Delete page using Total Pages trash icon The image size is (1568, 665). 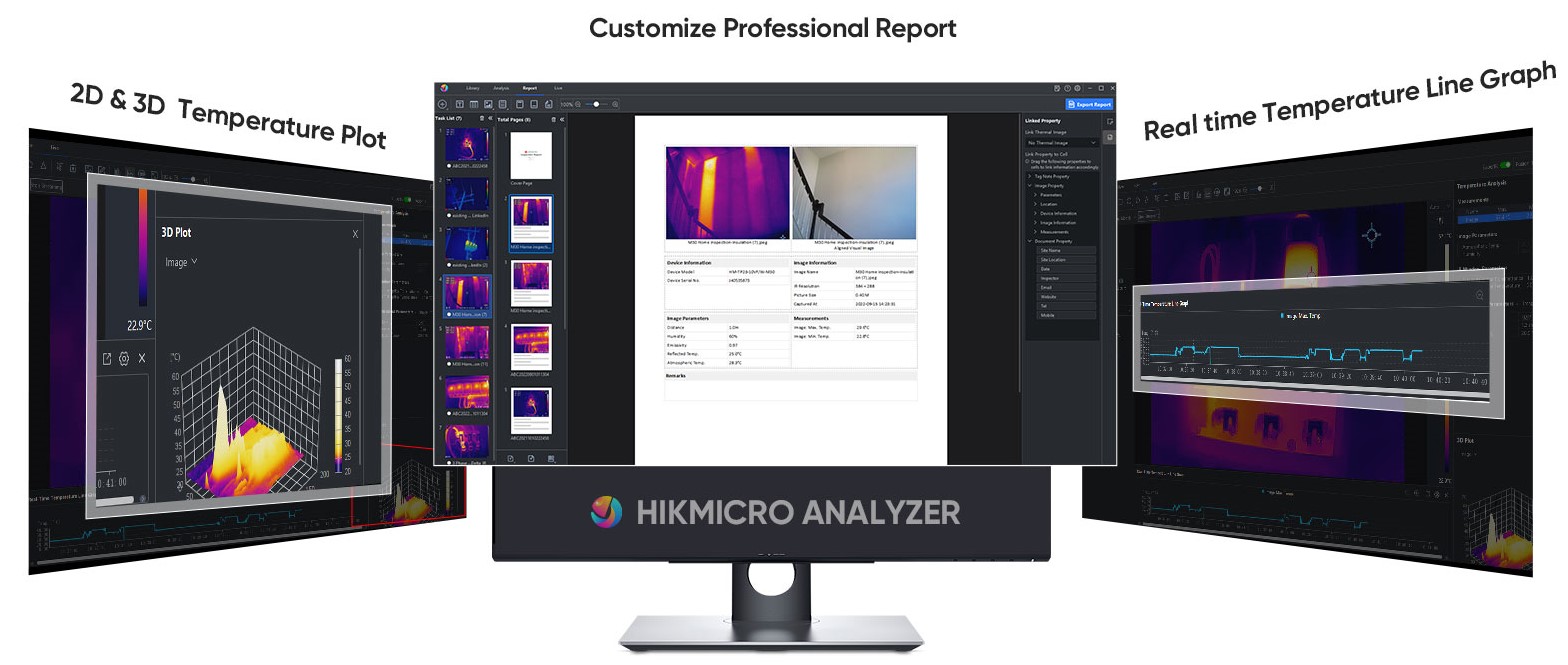(x=553, y=119)
